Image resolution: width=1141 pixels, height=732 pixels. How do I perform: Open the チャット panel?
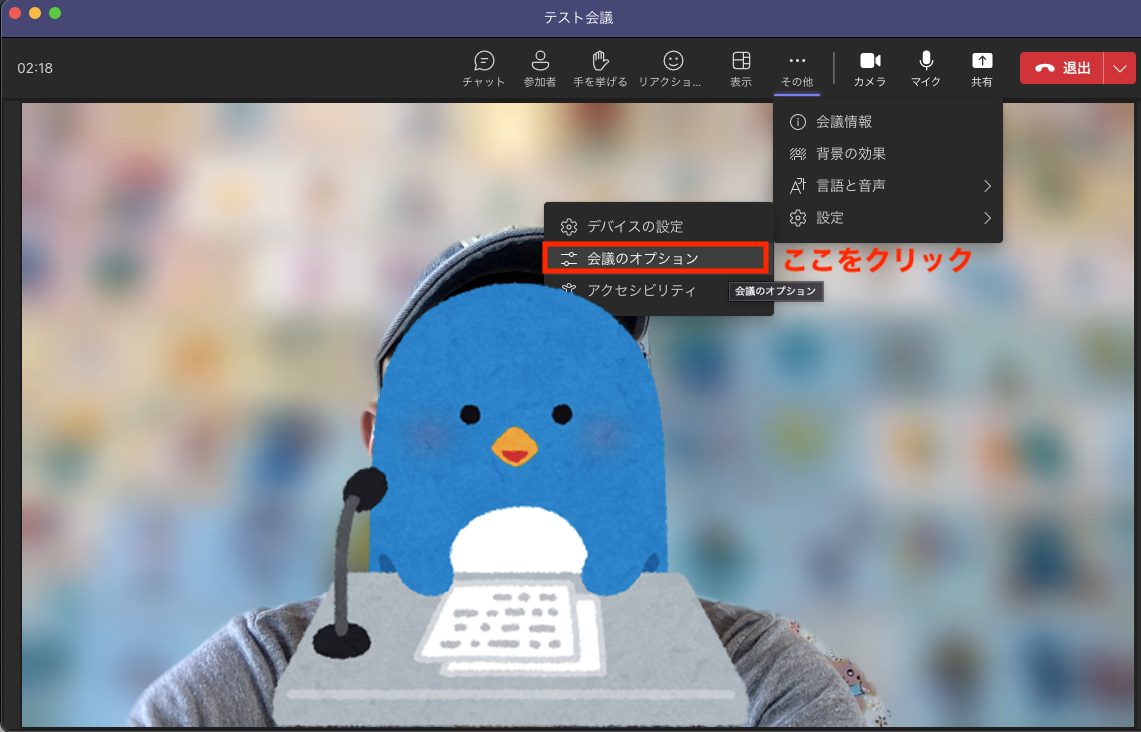pos(483,68)
